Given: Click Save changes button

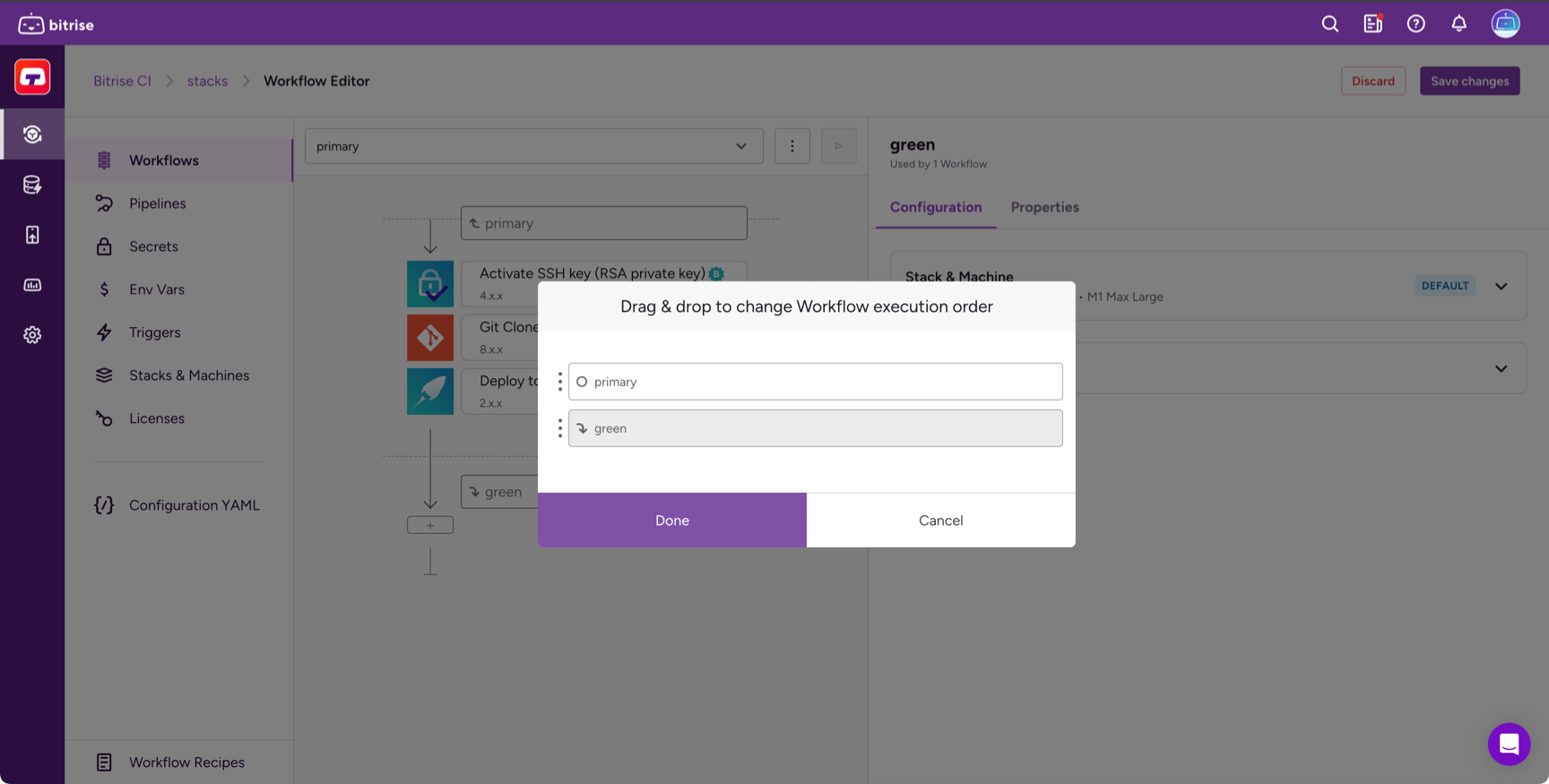Looking at the screenshot, I should click(1470, 81).
